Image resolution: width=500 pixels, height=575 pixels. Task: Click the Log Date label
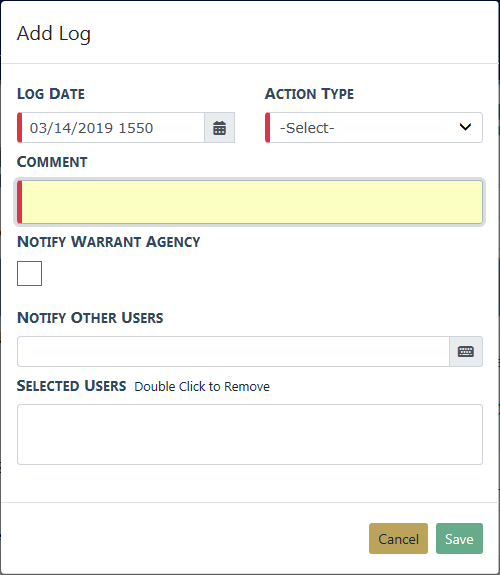(51, 94)
